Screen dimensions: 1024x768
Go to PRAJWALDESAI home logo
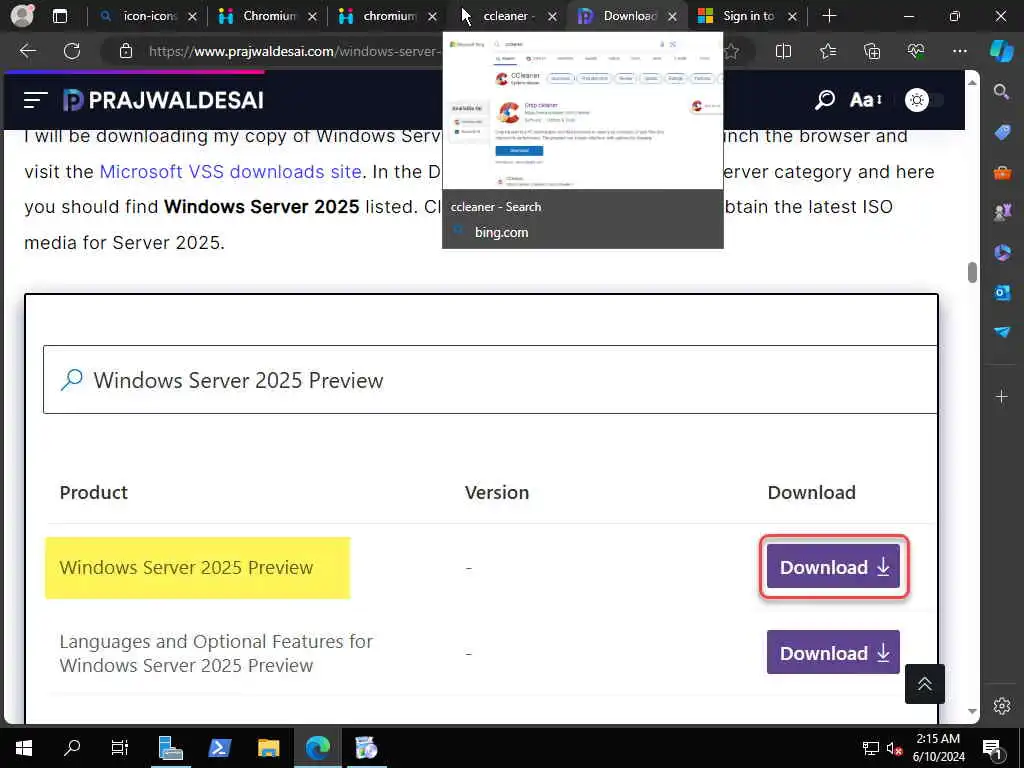click(x=163, y=100)
